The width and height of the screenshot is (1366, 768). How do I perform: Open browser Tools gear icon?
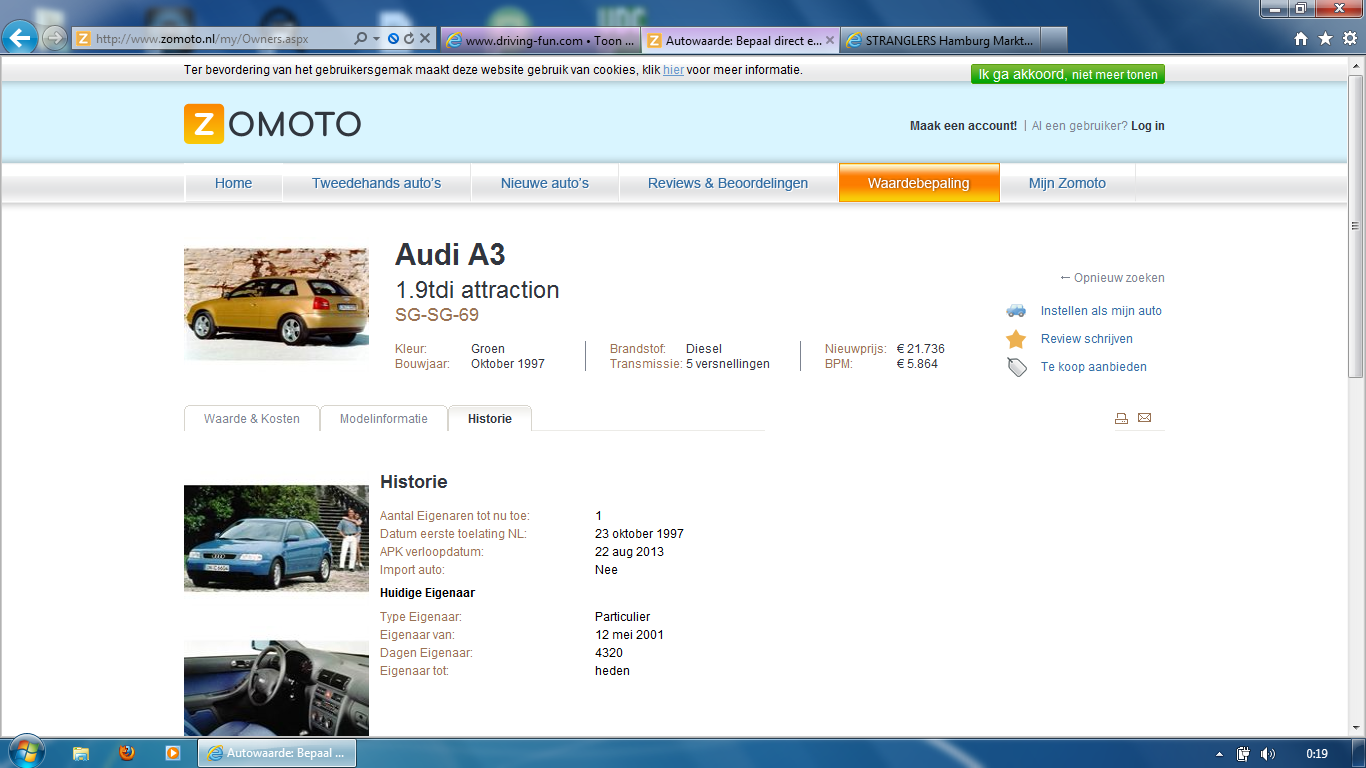(x=1349, y=39)
